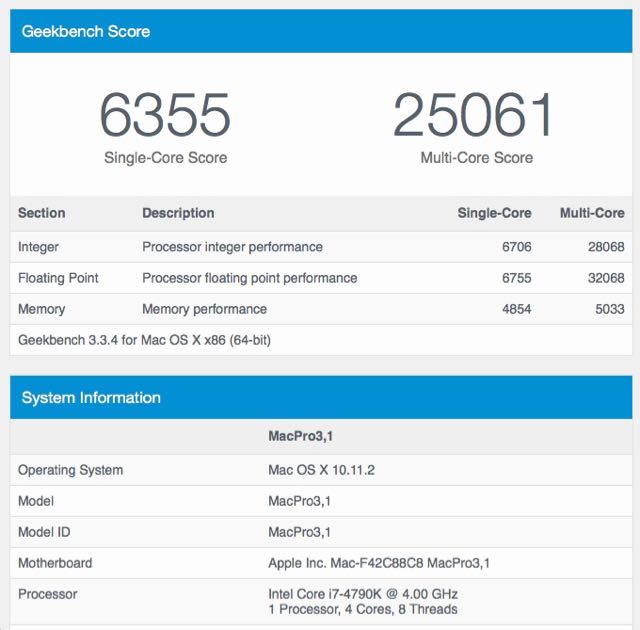Select the multi-core score 25061
640x630 pixels.
(x=473, y=115)
